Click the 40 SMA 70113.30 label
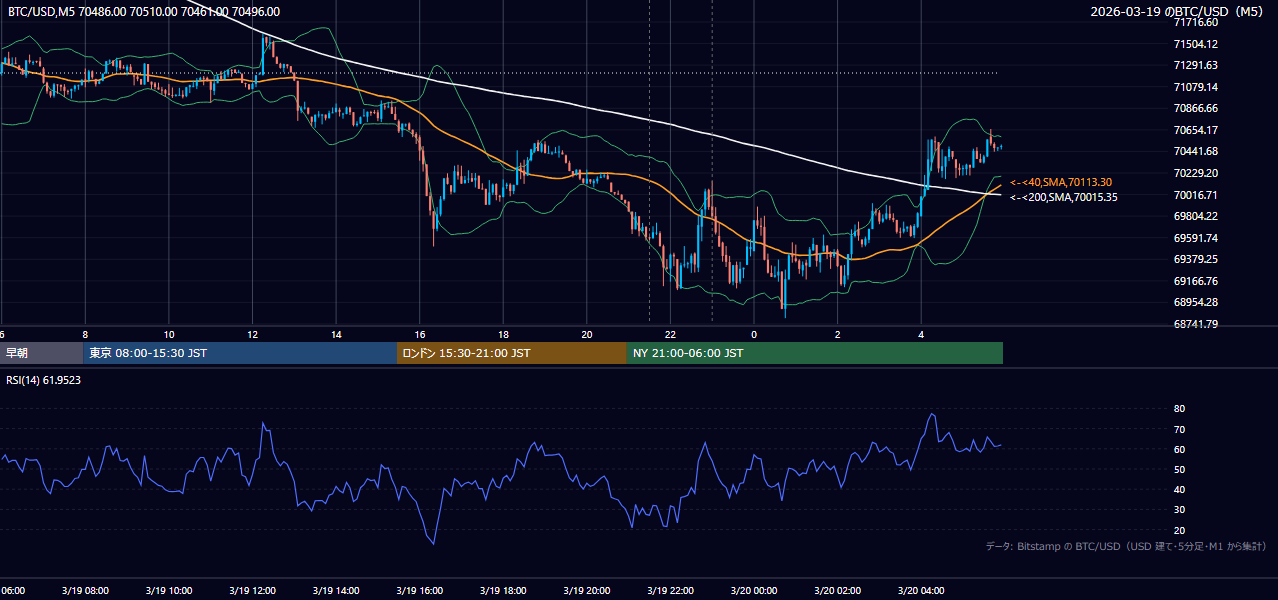Screen dimensions: 1278x600 [1061, 182]
